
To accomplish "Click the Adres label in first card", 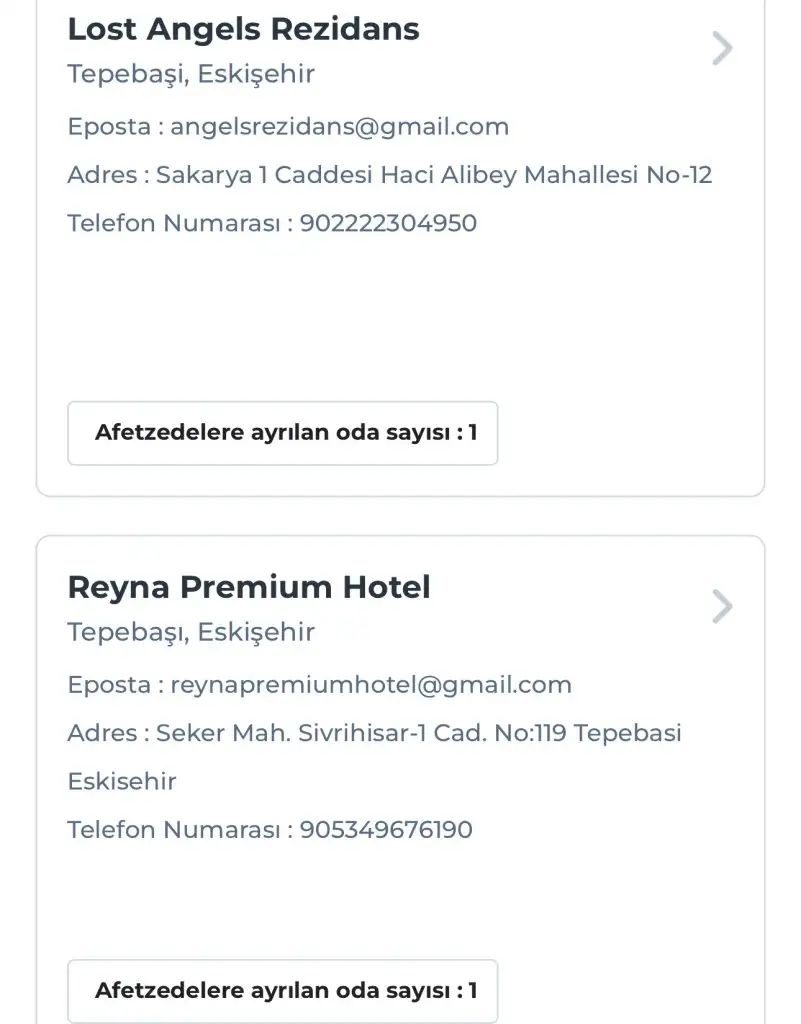I will [x=102, y=175].
